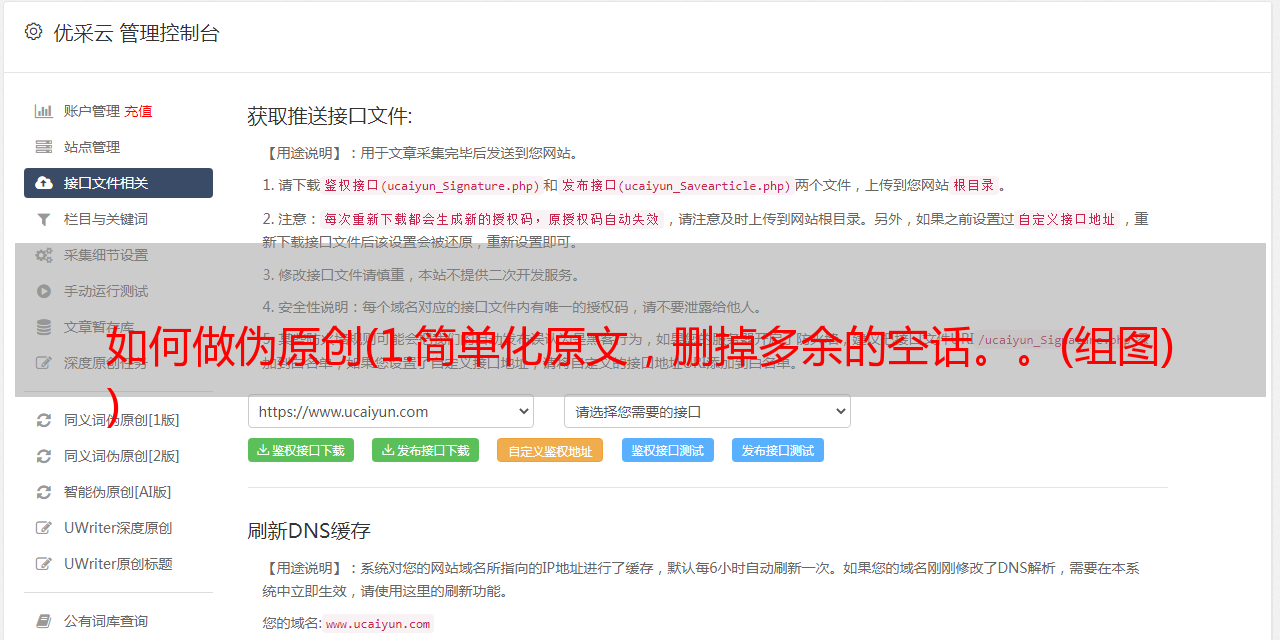Click the cloud upload icon for 接口文件相关

coord(44,183)
